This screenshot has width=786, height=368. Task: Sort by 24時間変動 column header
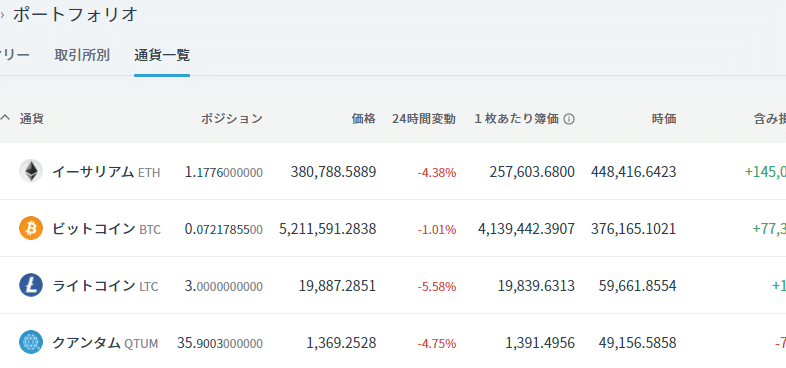424,119
